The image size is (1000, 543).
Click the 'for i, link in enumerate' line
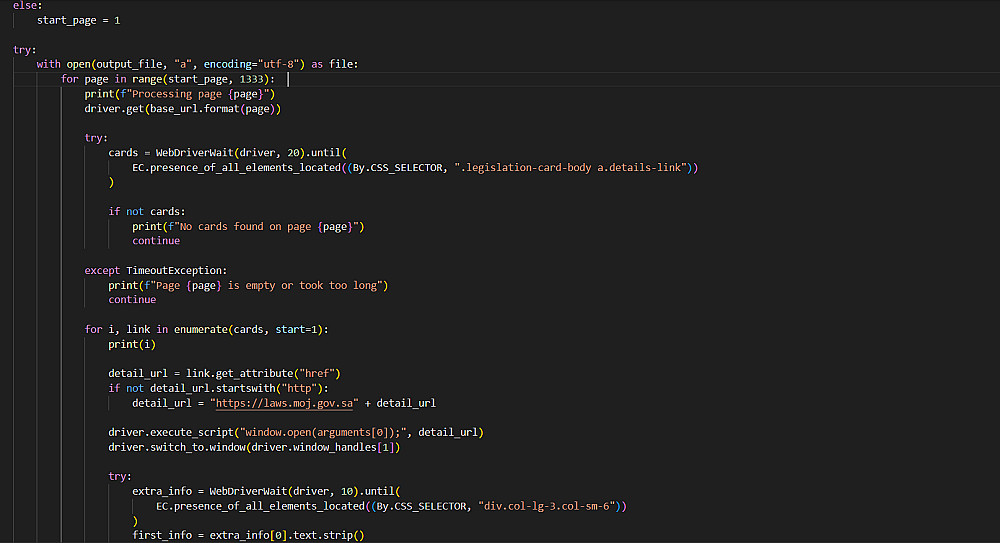[207, 329]
